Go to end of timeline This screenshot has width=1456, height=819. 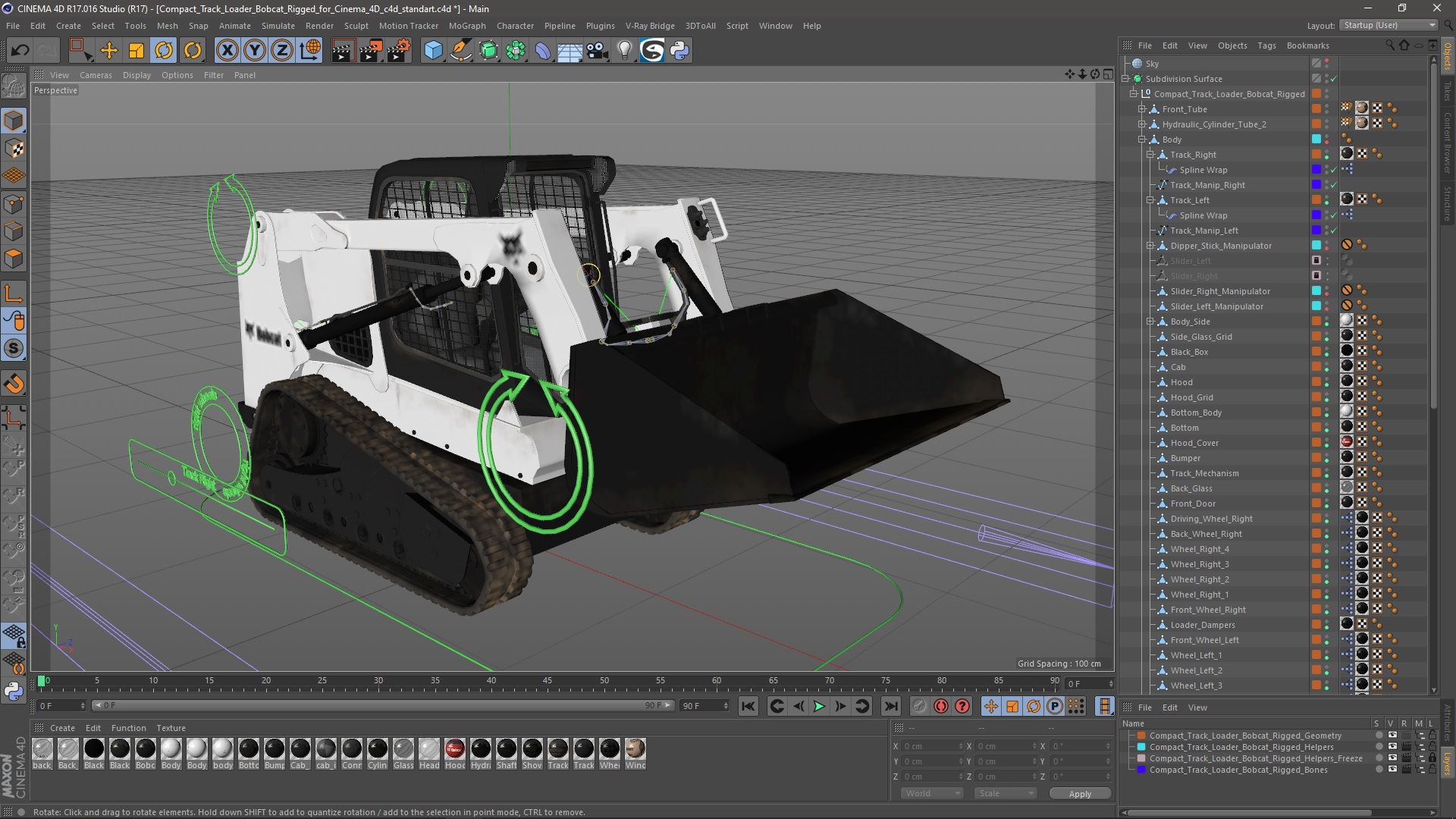coord(891,706)
